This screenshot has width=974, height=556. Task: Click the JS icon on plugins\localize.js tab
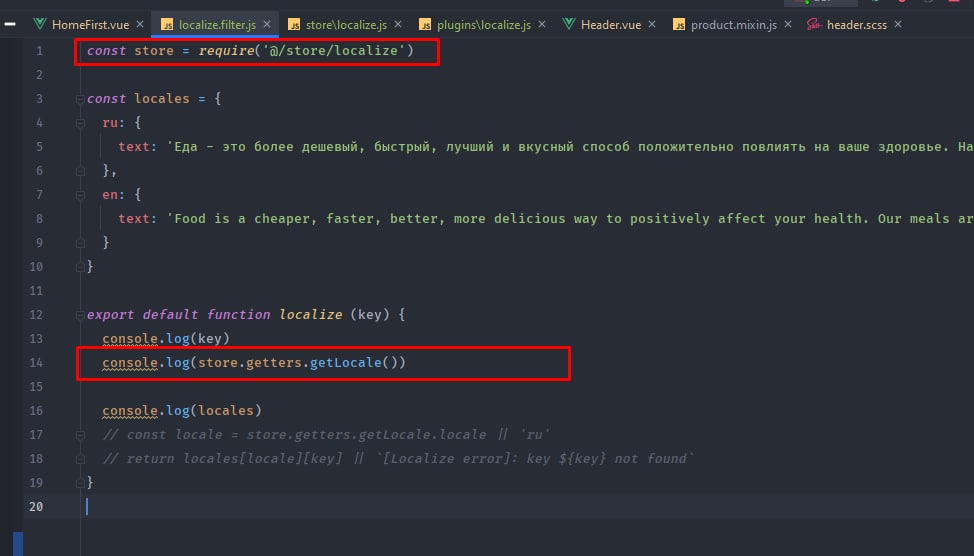(x=425, y=25)
